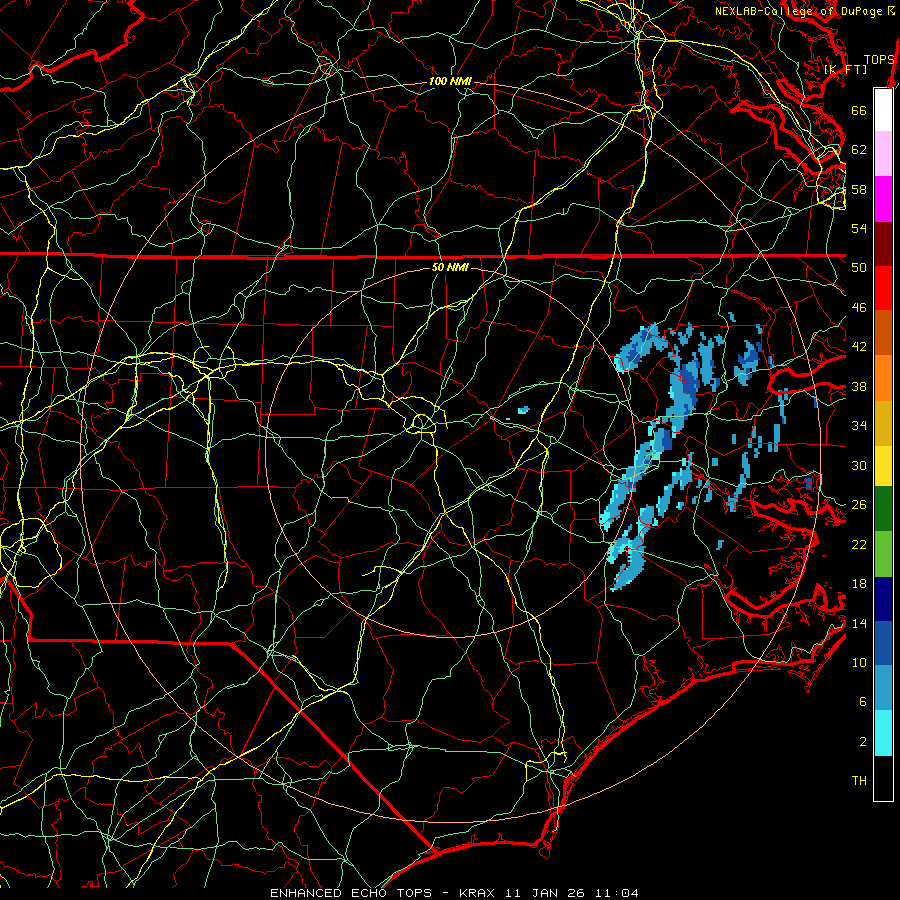Screen dimensions: 900x900
Task: Click the 50 NMI range ring label
Action: (x=450, y=267)
